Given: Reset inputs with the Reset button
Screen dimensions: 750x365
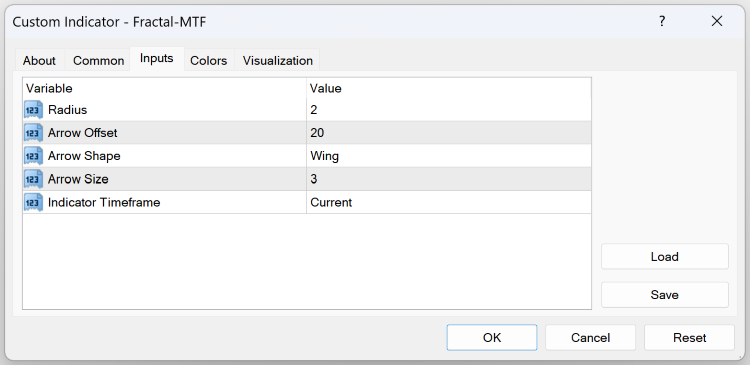Looking at the screenshot, I should click(x=689, y=338).
